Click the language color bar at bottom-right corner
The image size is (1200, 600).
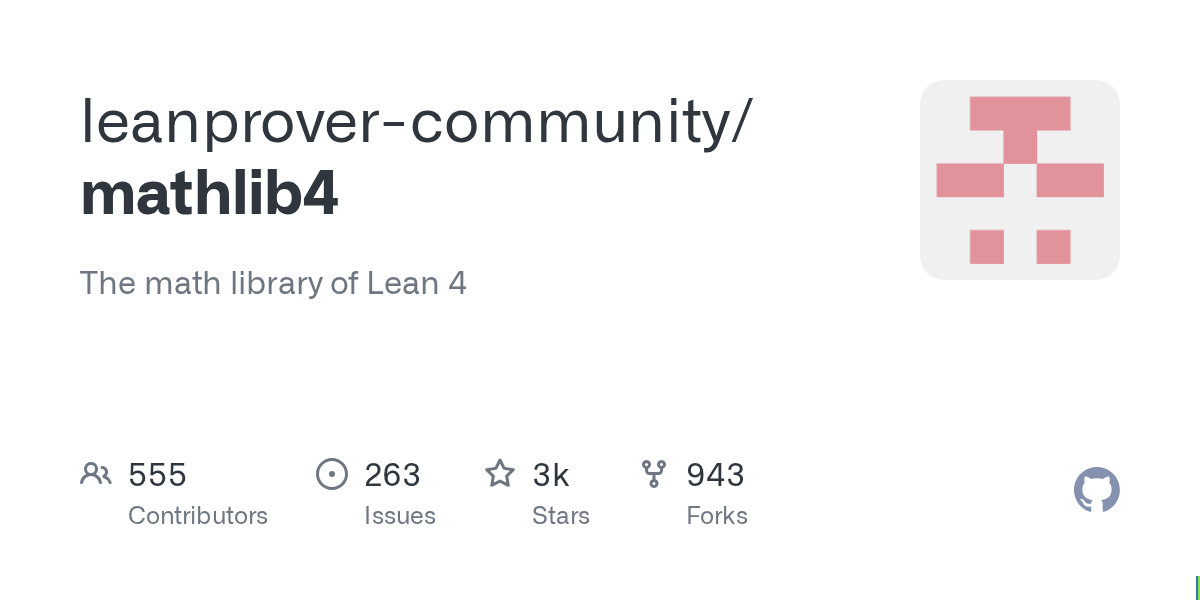(1197, 587)
